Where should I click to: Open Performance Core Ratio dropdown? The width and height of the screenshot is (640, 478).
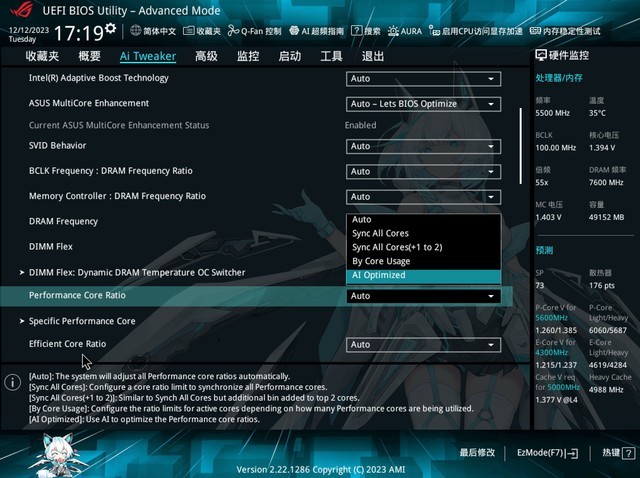423,296
